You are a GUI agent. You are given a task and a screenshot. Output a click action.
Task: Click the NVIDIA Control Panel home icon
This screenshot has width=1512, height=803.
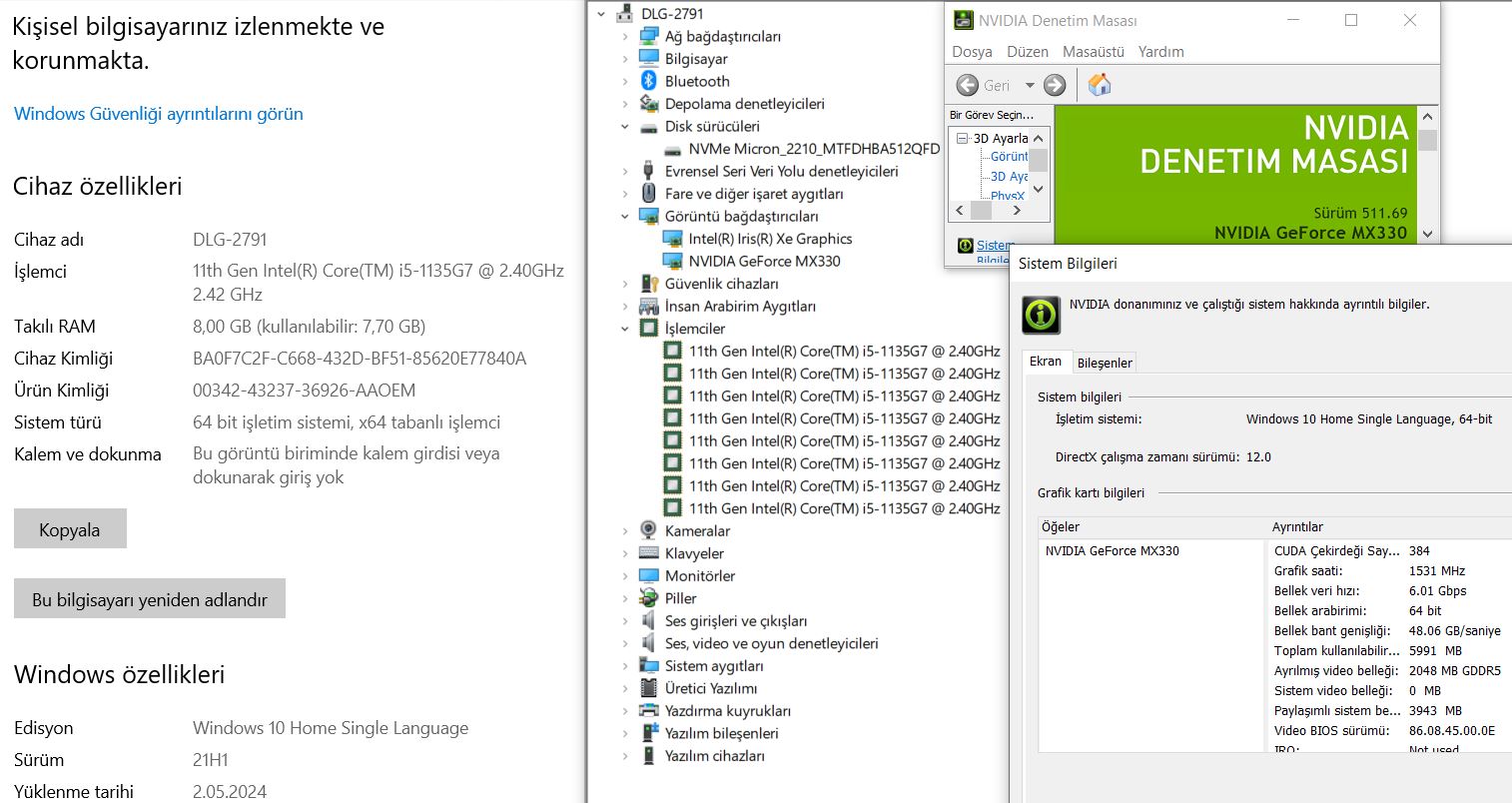pyautogui.click(x=1100, y=85)
